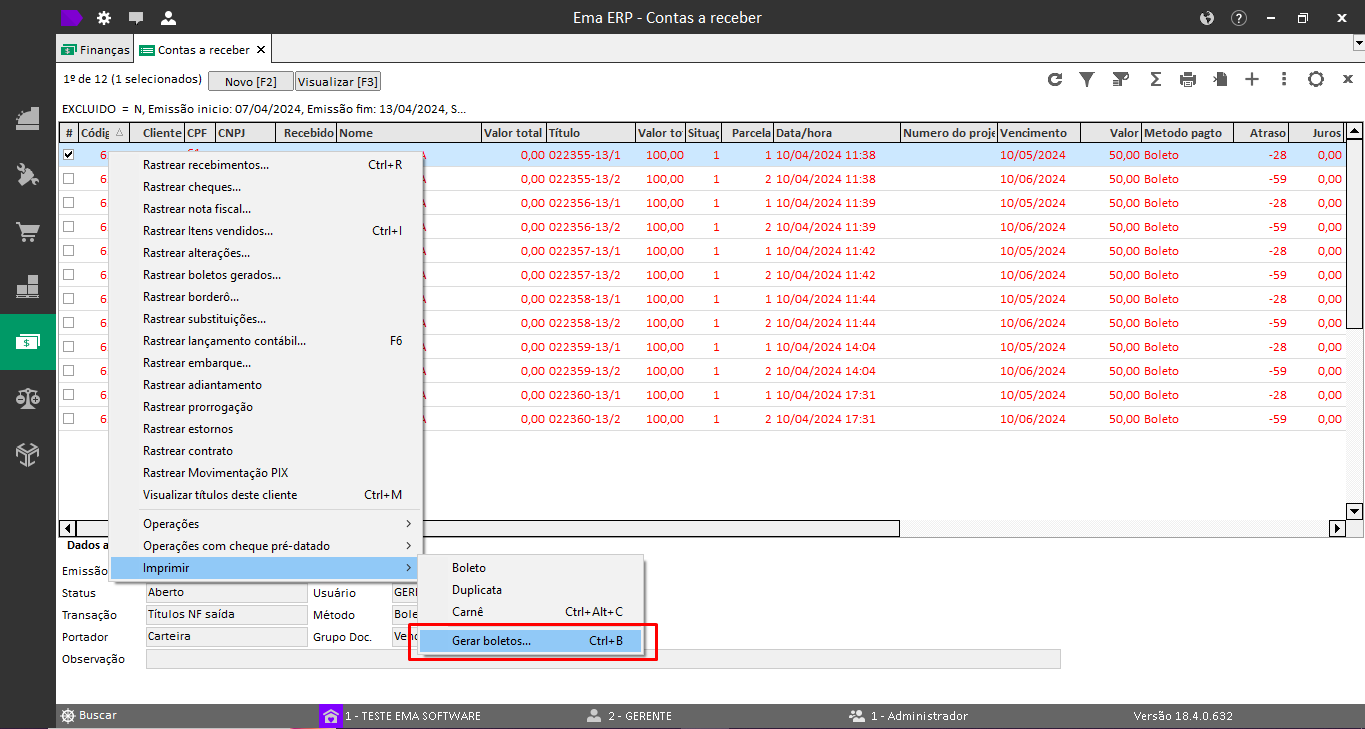1365x729 pixels.
Task: Choose Visualizar títulos deste cliente
Action: pyautogui.click(x=265, y=495)
